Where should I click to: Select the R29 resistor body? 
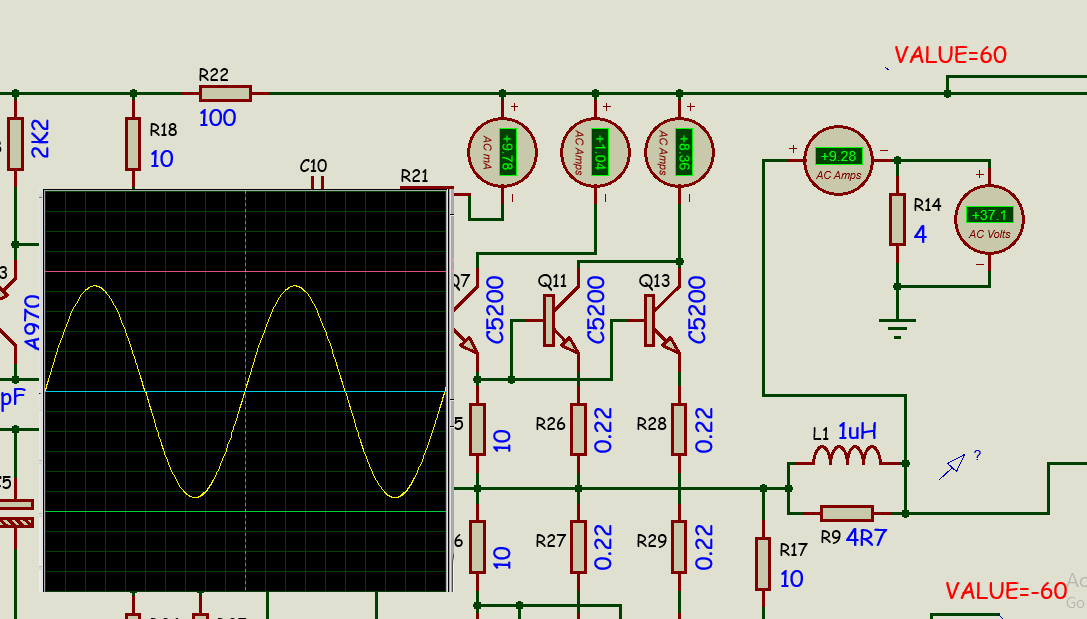point(679,547)
